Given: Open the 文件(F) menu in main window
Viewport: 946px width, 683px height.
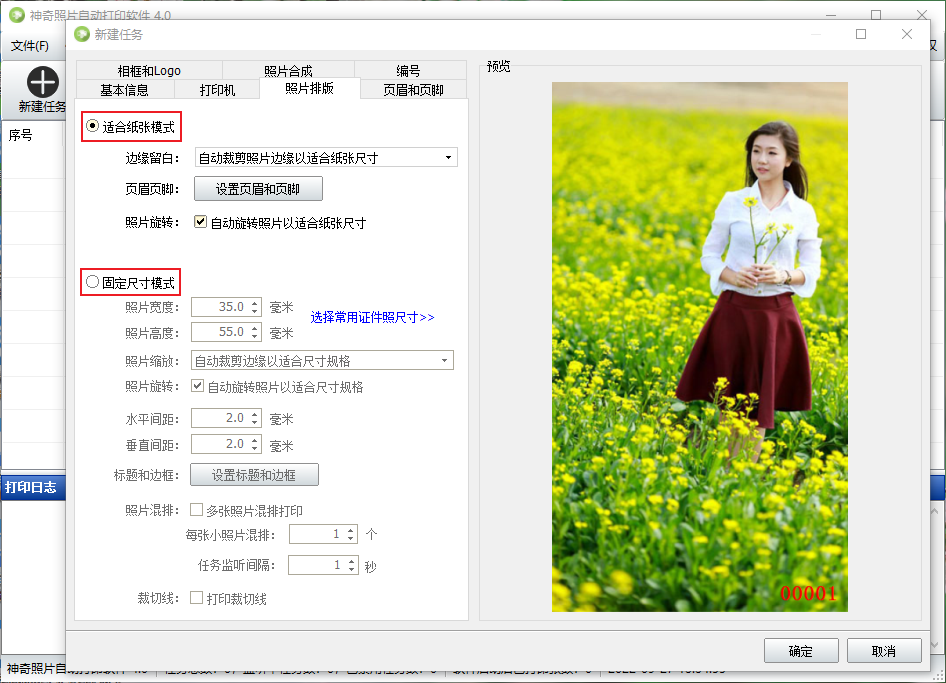Looking at the screenshot, I should tap(30, 46).
